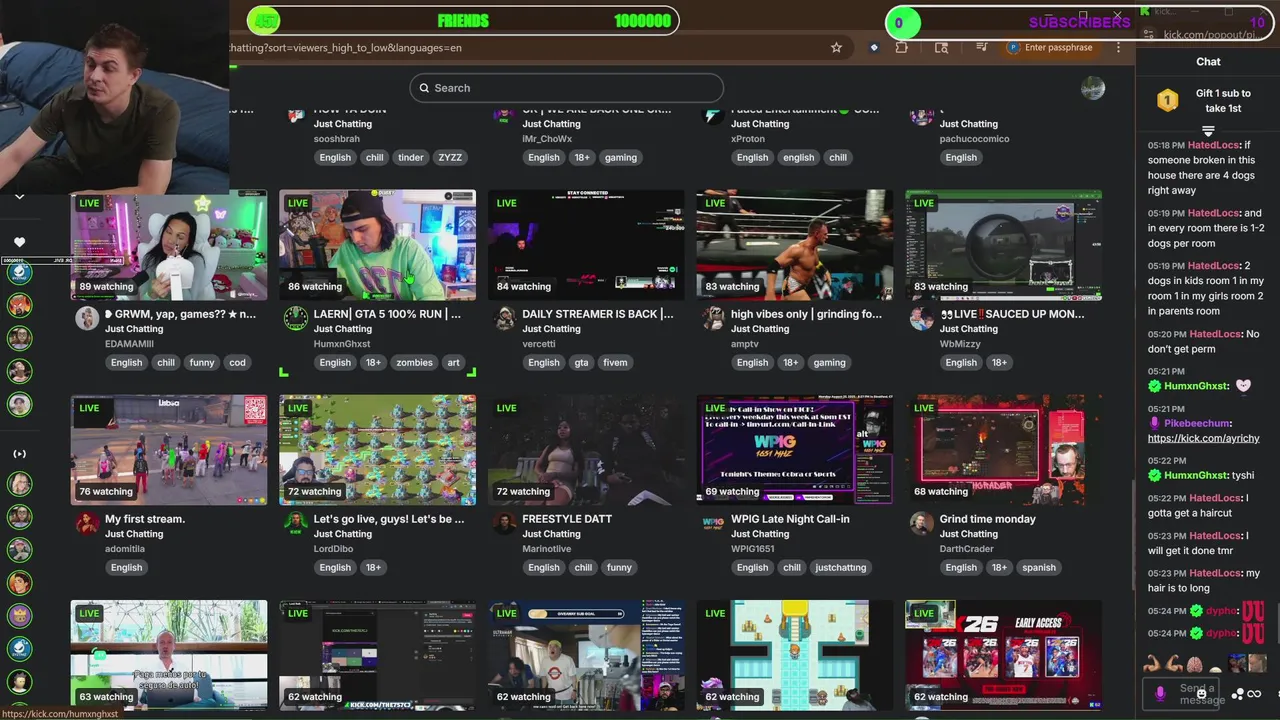Screen dimensions: 1280x720
Task: Click the chat panel scrollbar
Action: pyautogui.click(x=1276, y=622)
